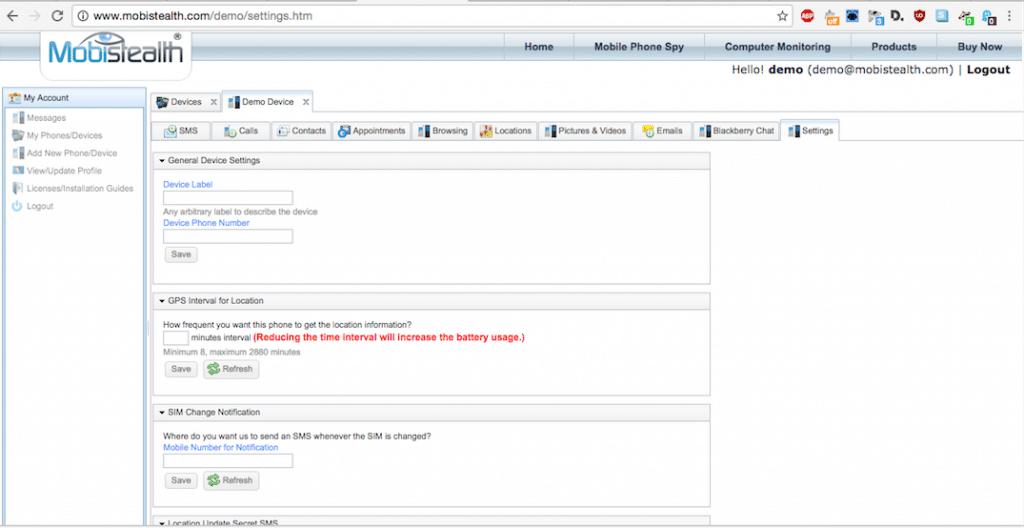Close the Demo Device tab
The height and width of the screenshot is (528, 1024).
click(306, 102)
